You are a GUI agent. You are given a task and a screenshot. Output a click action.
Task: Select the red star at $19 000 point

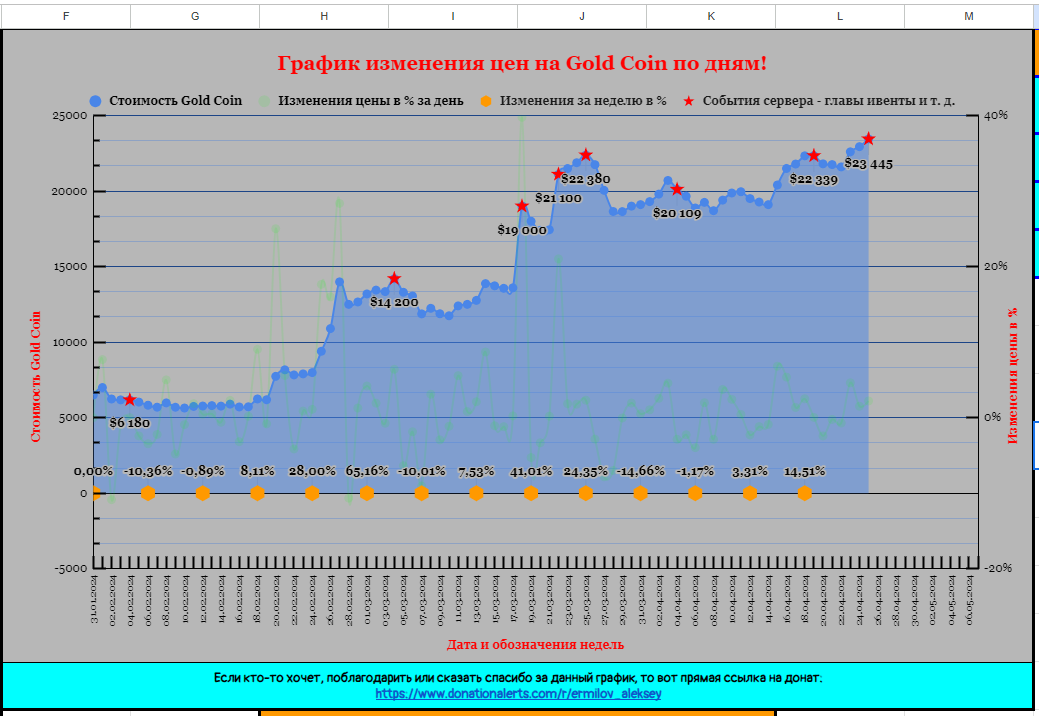click(x=522, y=206)
